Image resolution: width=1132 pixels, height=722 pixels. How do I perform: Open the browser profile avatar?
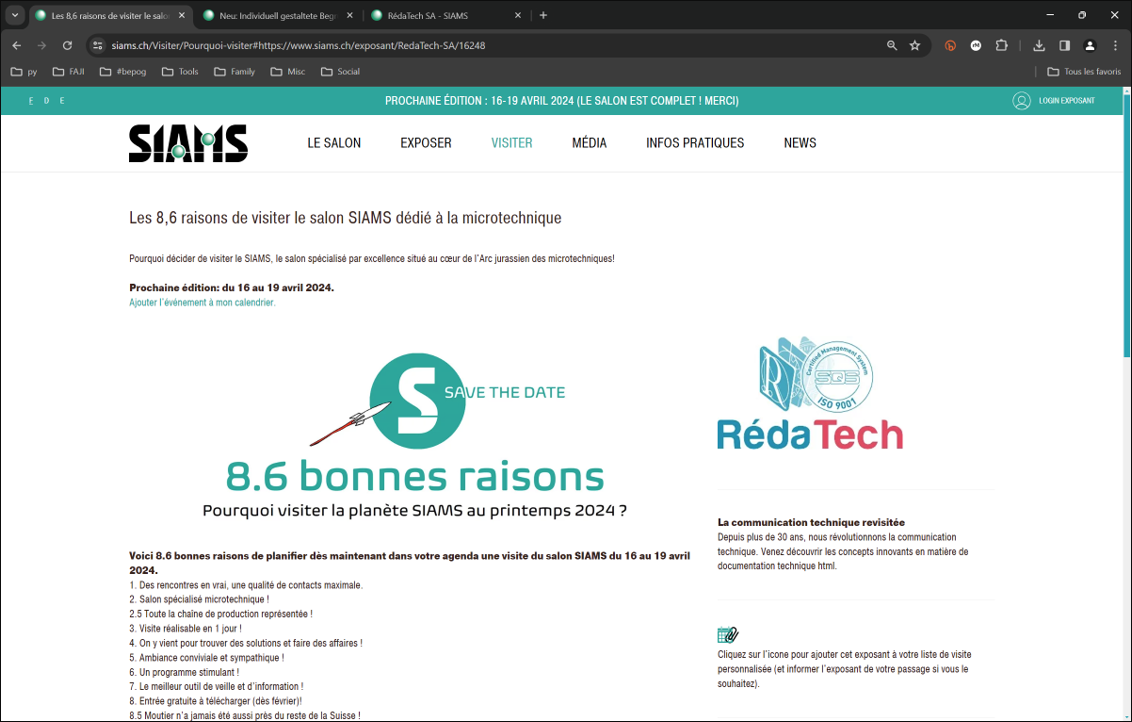pos(1090,45)
